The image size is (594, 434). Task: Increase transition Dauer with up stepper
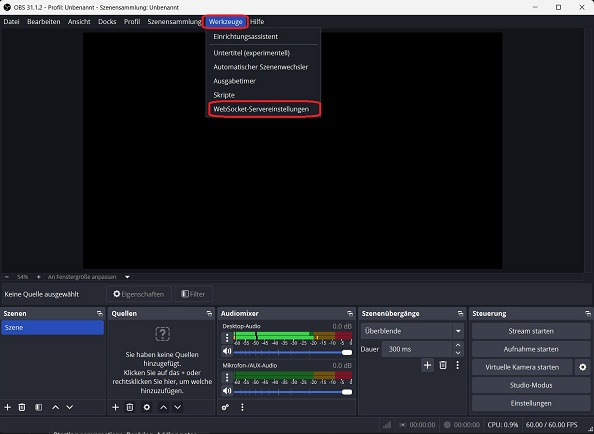point(458,345)
